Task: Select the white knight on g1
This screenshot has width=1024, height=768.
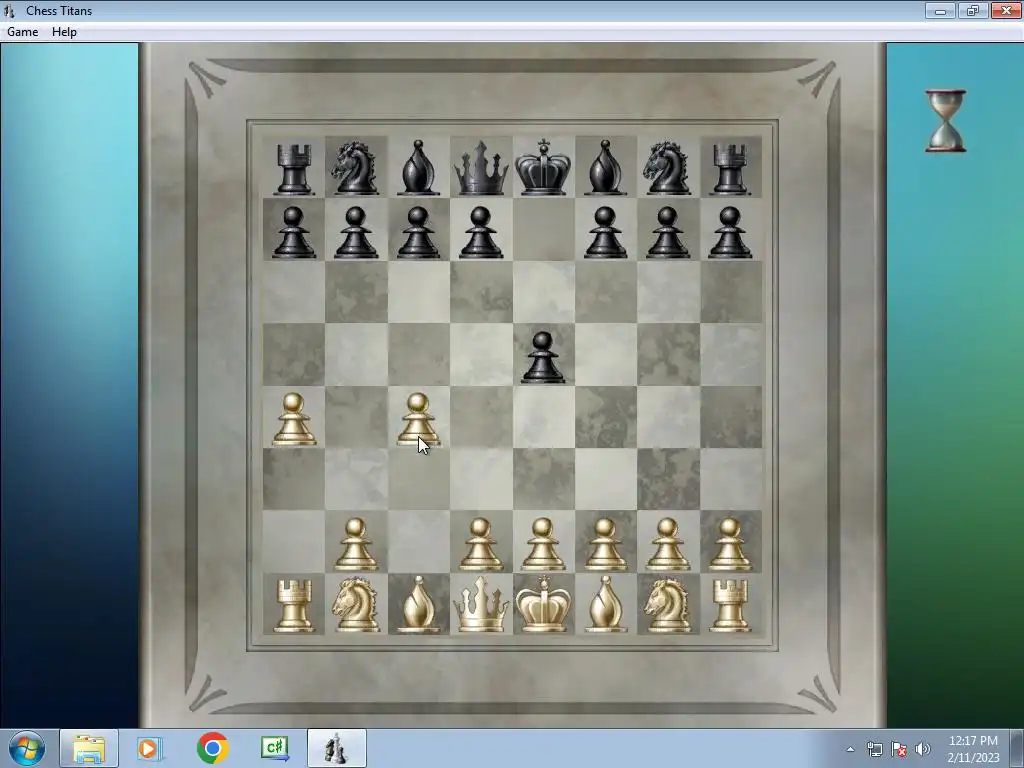Action: pyautogui.click(x=667, y=605)
